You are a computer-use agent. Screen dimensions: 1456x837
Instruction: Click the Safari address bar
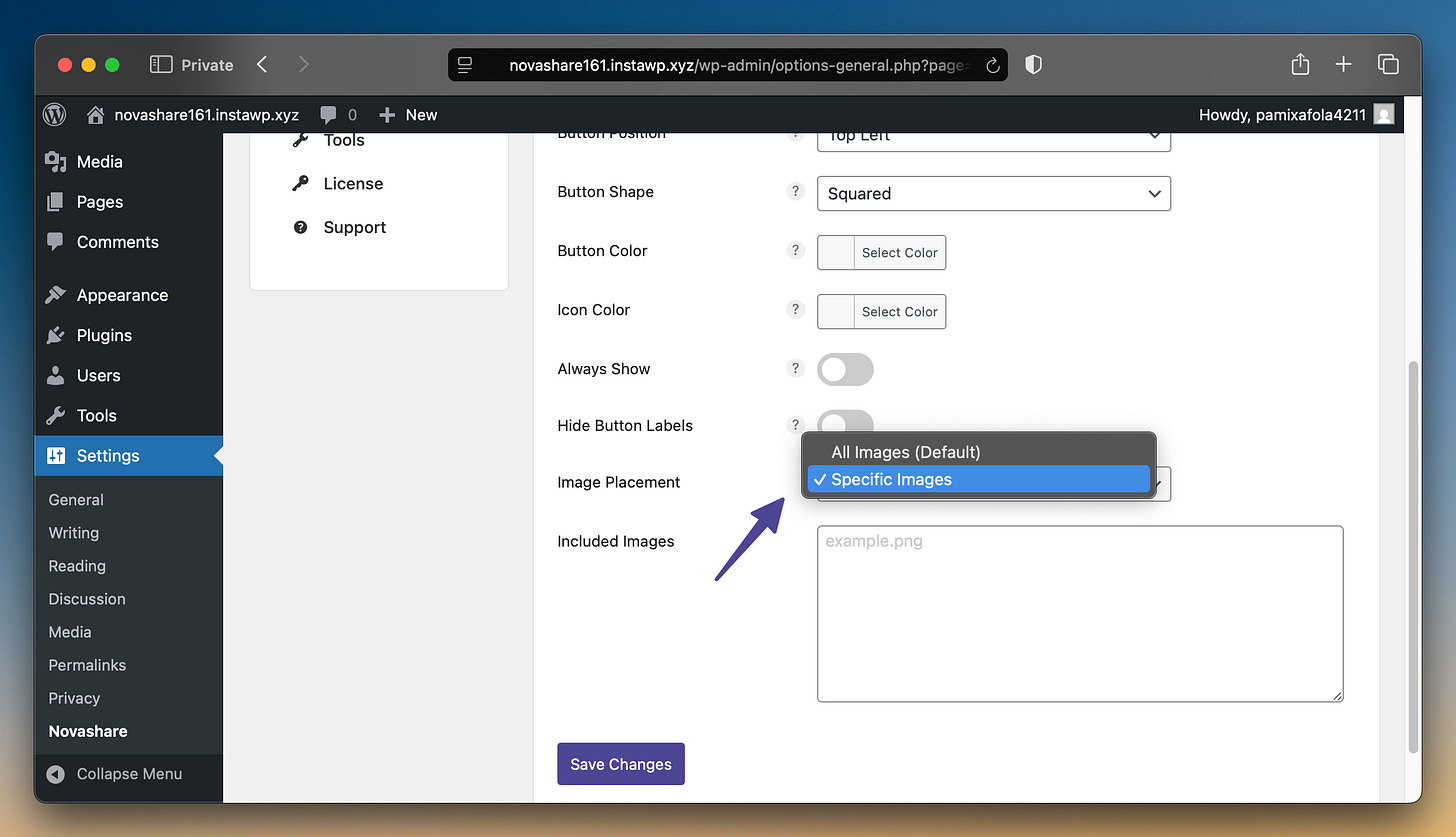tap(728, 66)
